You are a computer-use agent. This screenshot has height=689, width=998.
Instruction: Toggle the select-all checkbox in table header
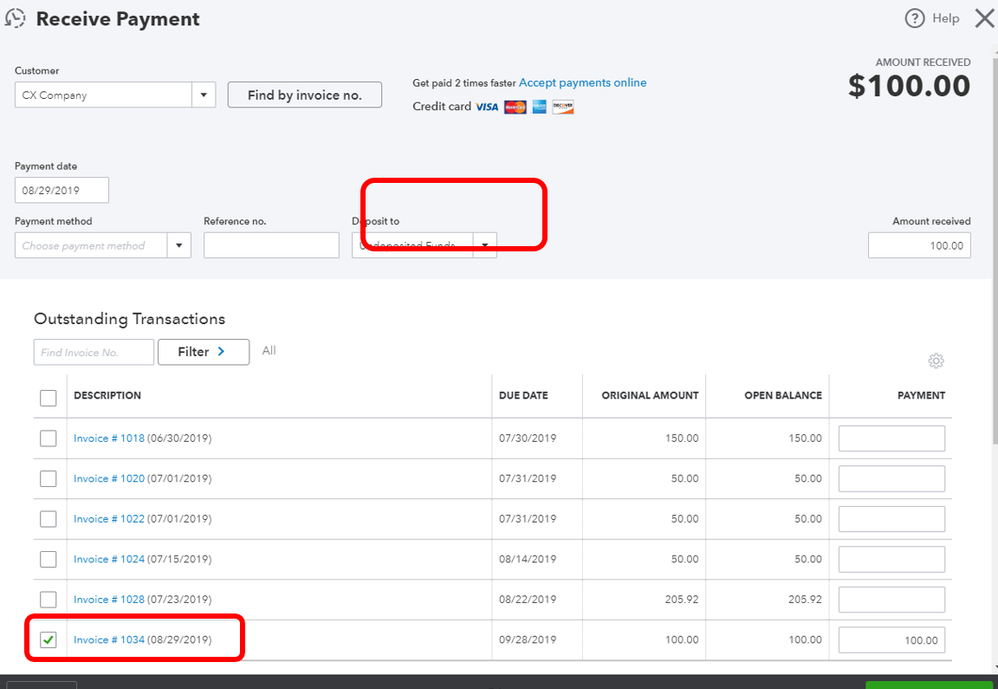[48, 398]
